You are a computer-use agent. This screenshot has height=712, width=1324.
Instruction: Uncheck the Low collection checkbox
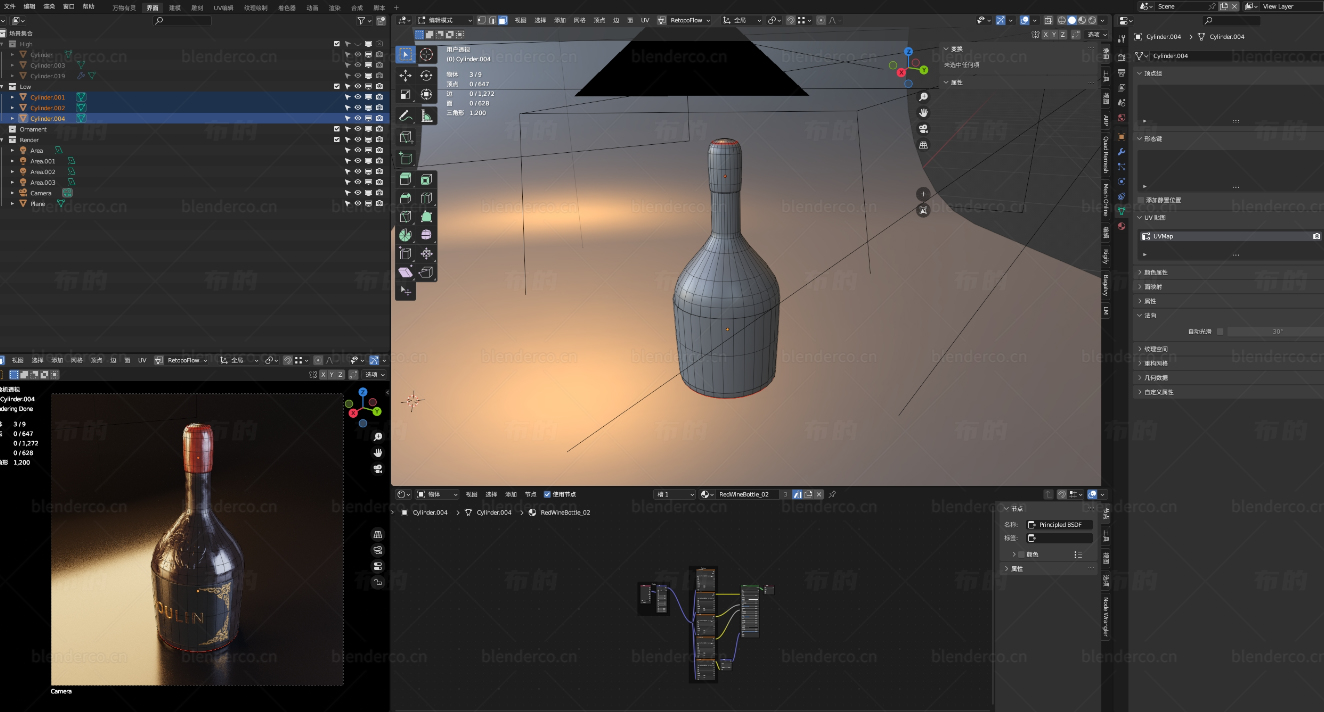coord(337,86)
